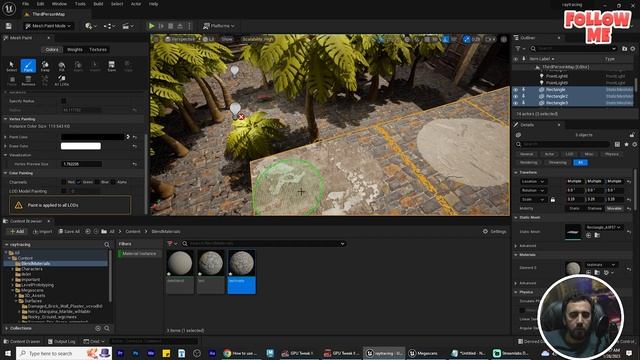The height and width of the screenshot is (360, 640).
Task: Toggle the Material Instance filter
Action: pyautogui.click(x=140, y=253)
